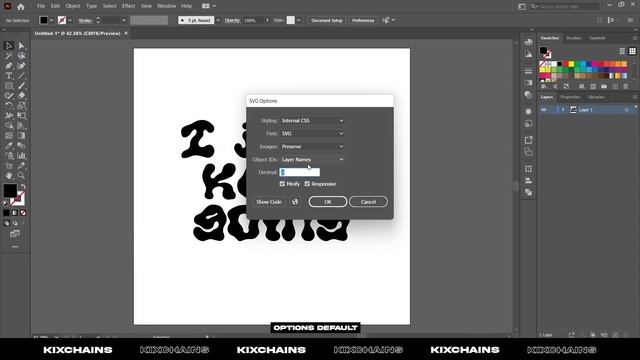The width and height of the screenshot is (640, 360).
Task: Click the Search Adobe Help field
Action: click(569, 6)
